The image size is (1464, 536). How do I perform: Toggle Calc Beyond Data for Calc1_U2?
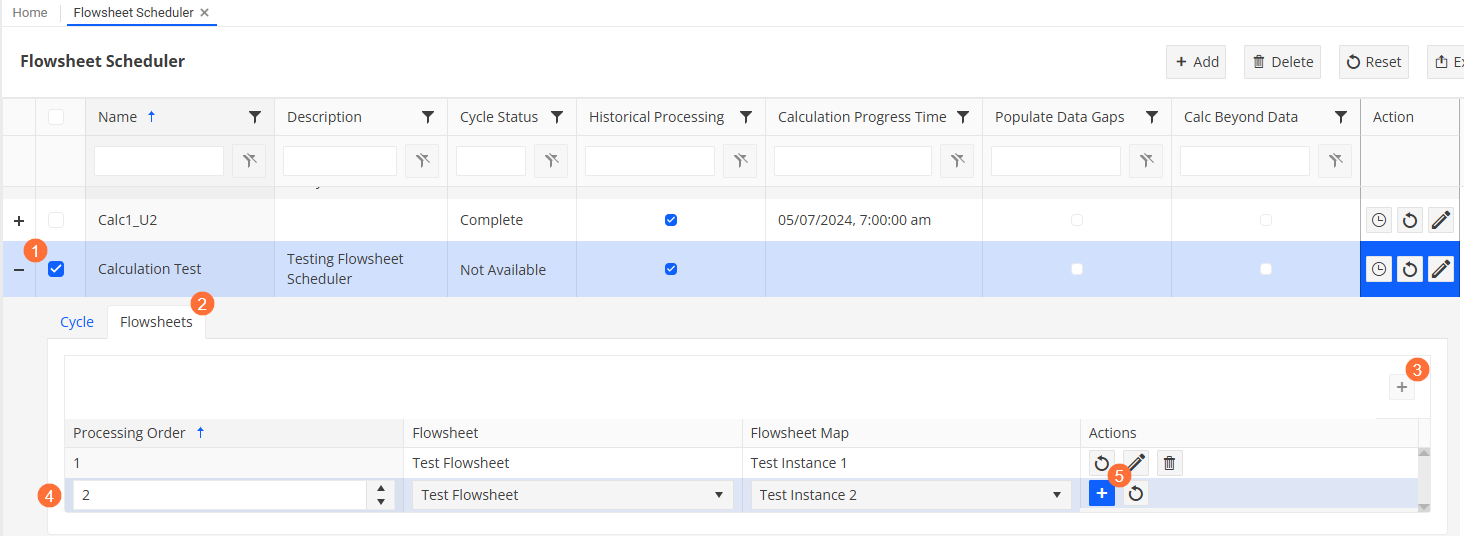pos(1266,220)
